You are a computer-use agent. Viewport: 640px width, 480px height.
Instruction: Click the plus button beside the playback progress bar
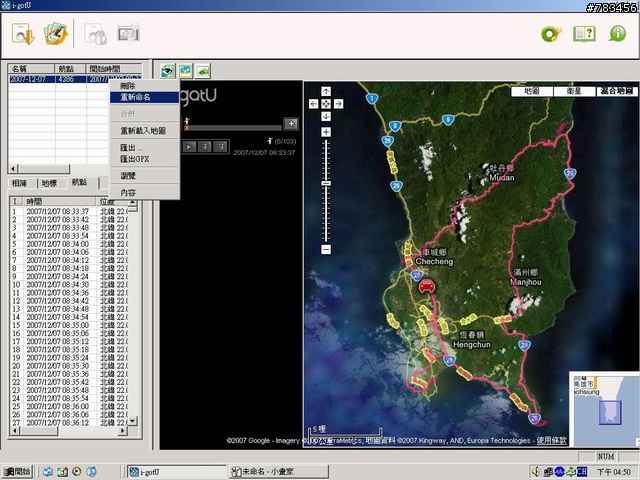(291, 123)
